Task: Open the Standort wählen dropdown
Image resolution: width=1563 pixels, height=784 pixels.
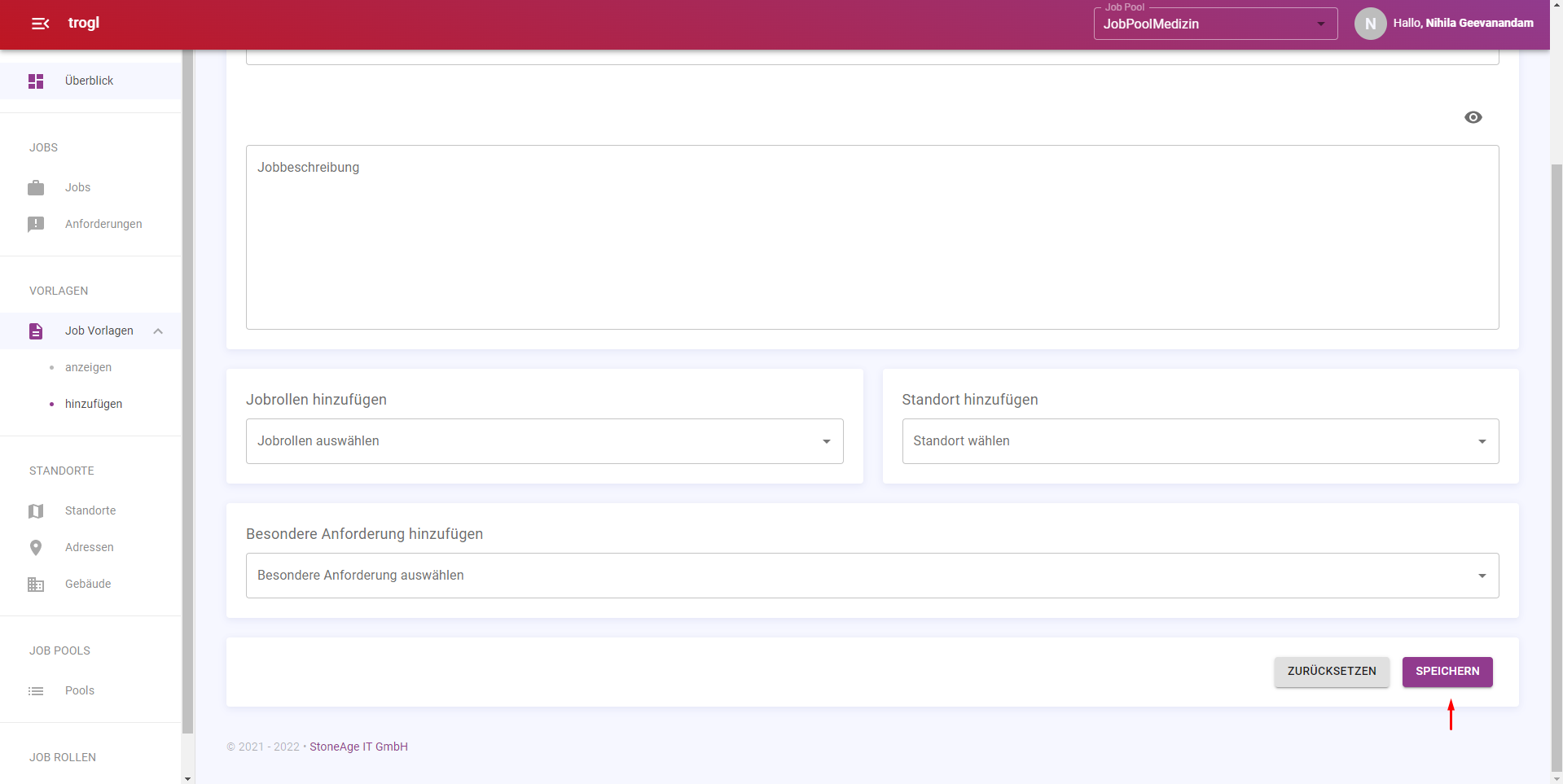Action: [1200, 441]
